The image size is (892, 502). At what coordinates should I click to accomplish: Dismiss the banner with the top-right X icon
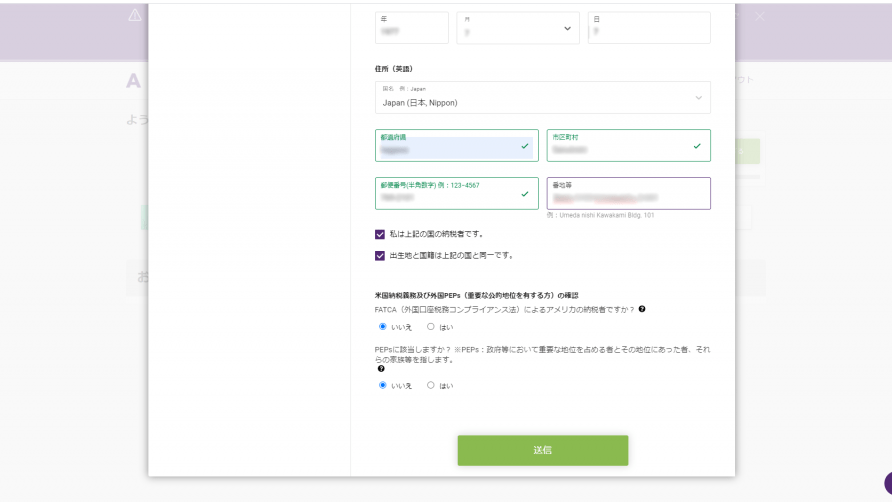pos(759,16)
